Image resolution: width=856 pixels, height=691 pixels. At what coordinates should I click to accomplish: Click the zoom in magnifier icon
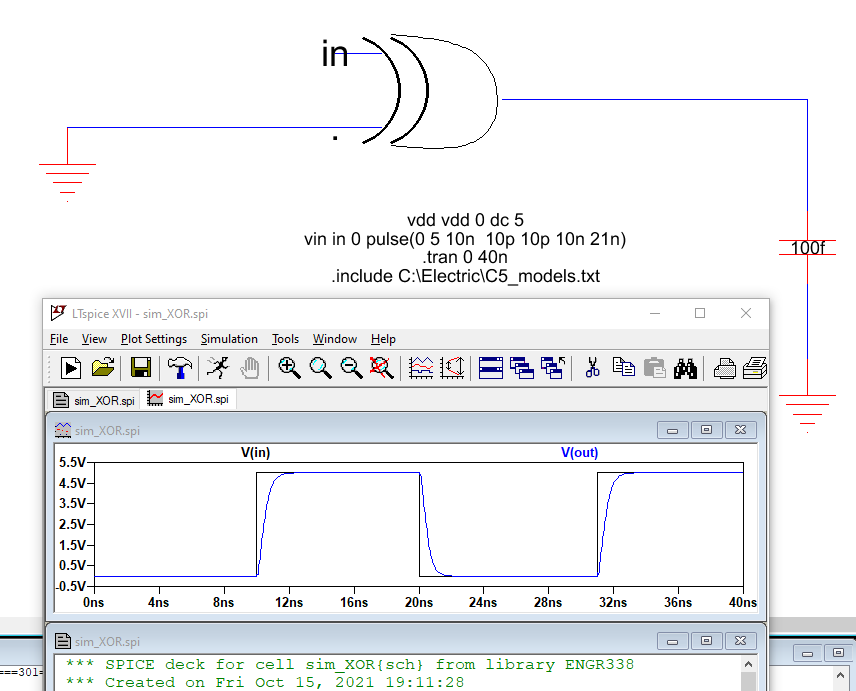(289, 368)
